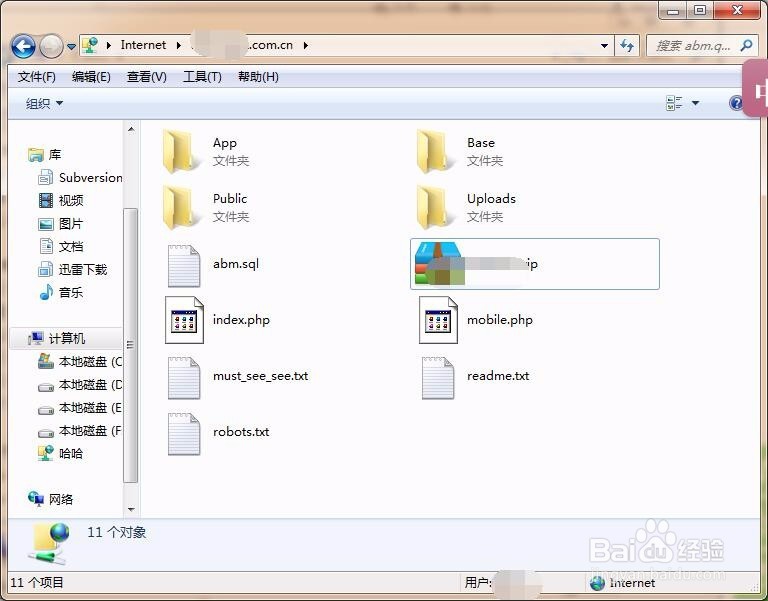The image size is (768, 601).
Task: Open 本地磁盘 (F drive)
Action: [x=80, y=431]
